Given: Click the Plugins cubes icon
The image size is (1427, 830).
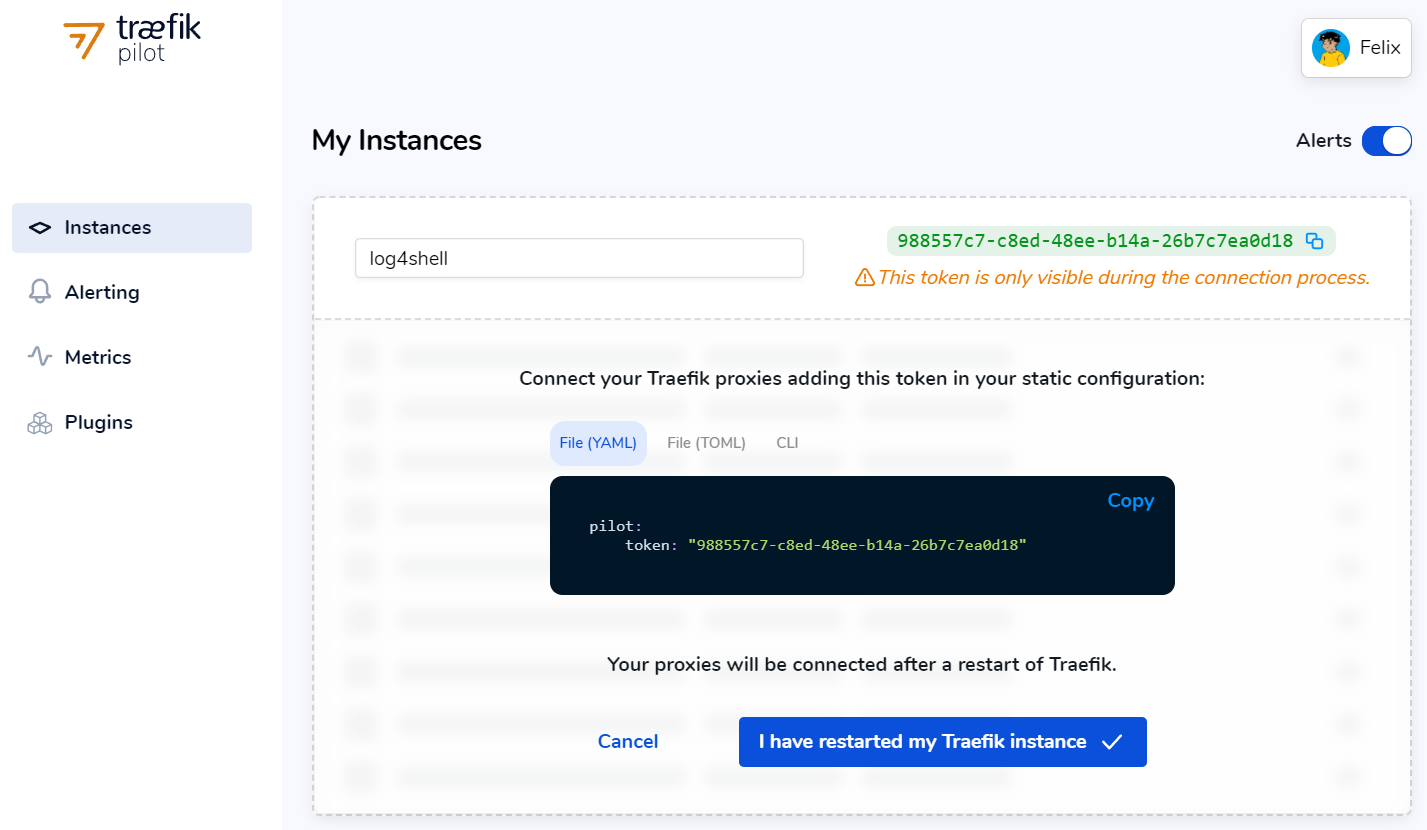Looking at the screenshot, I should tap(40, 422).
